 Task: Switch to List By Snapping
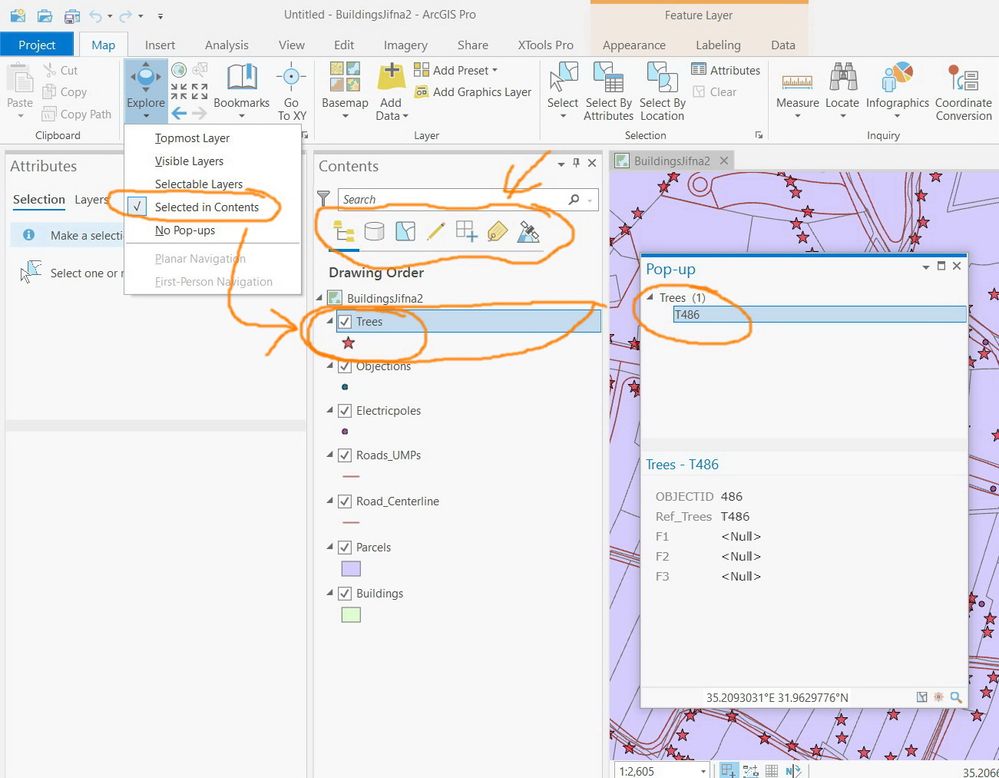(x=466, y=231)
